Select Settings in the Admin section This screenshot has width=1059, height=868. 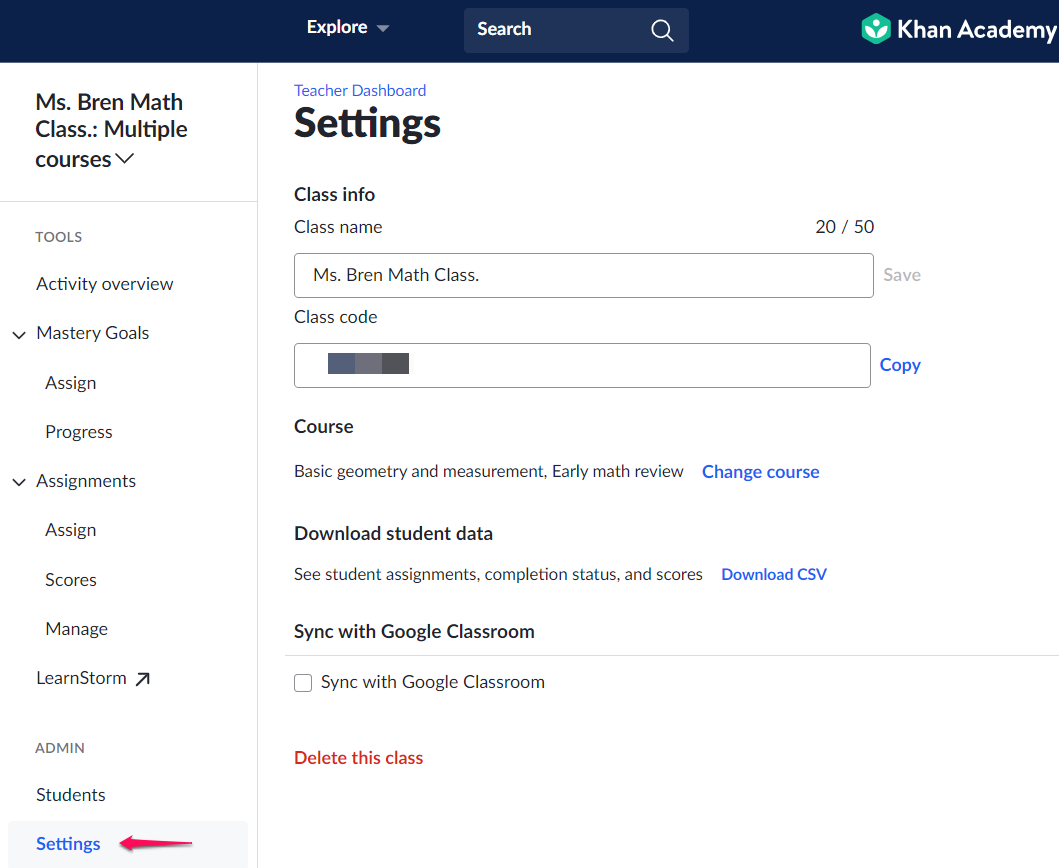pyautogui.click(x=68, y=844)
